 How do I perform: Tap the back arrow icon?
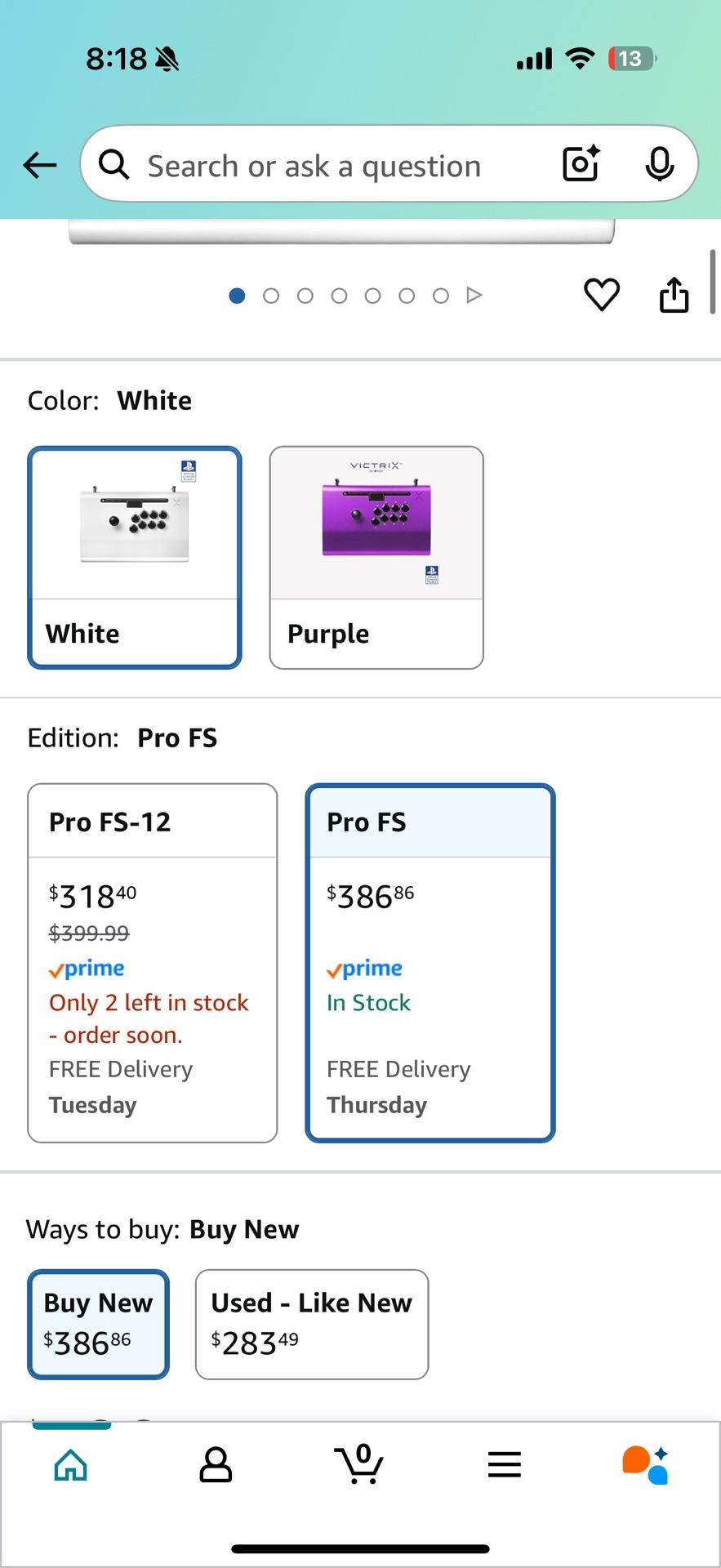tap(39, 165)
